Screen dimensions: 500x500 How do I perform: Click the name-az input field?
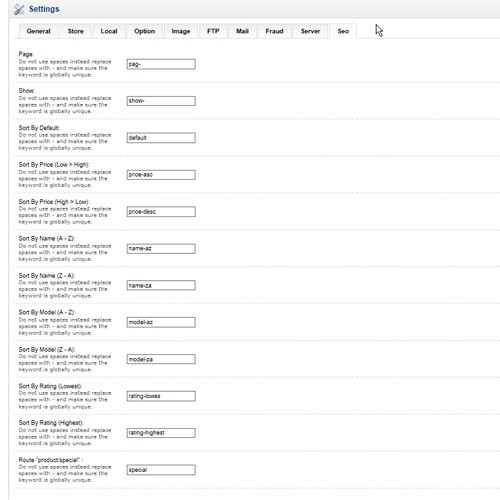tap(161, 249)
